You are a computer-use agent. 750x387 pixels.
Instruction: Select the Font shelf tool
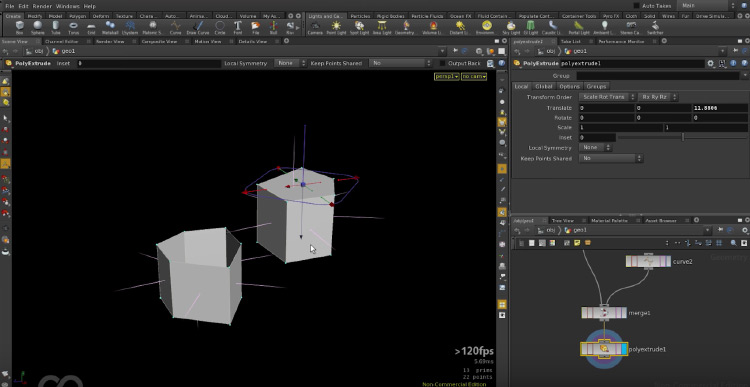238,28
